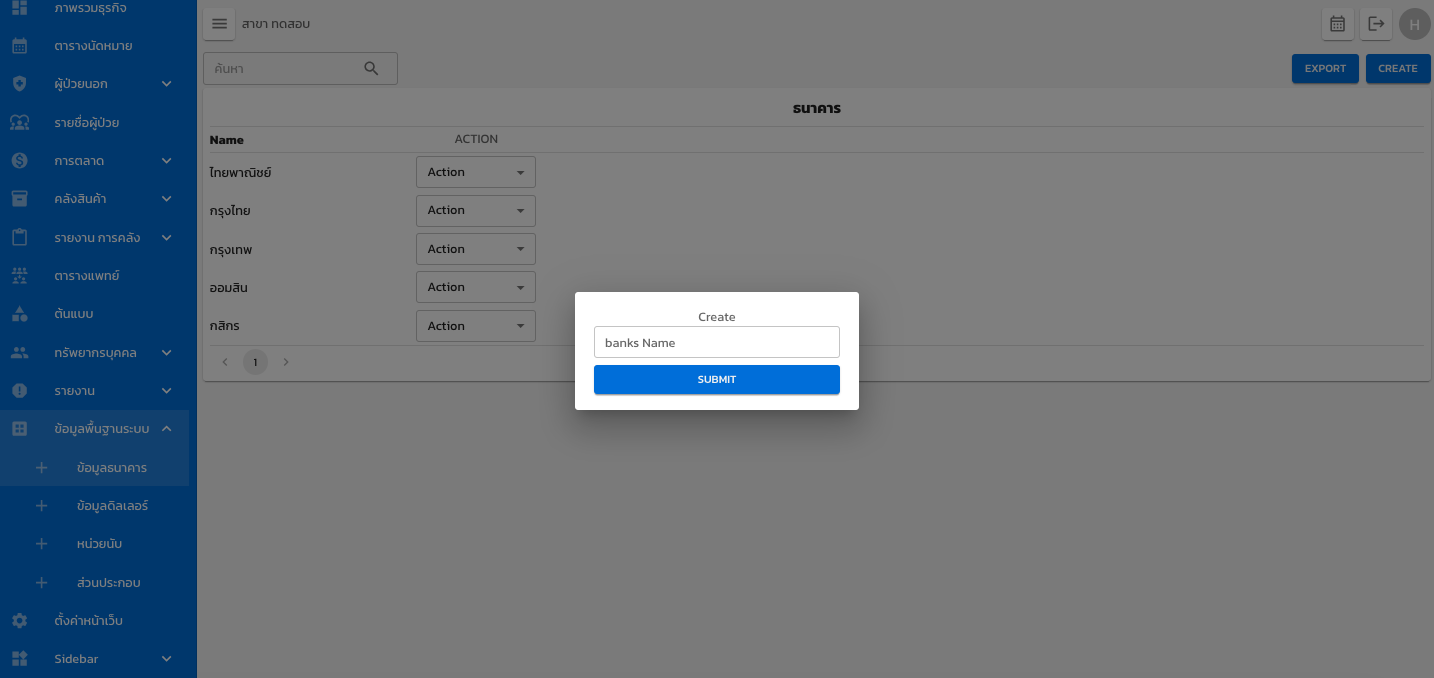Click plus icon beside ข้อมูลธนาคาร
This screenshot has height=678, width=1434.
click(x=41, y=468)
